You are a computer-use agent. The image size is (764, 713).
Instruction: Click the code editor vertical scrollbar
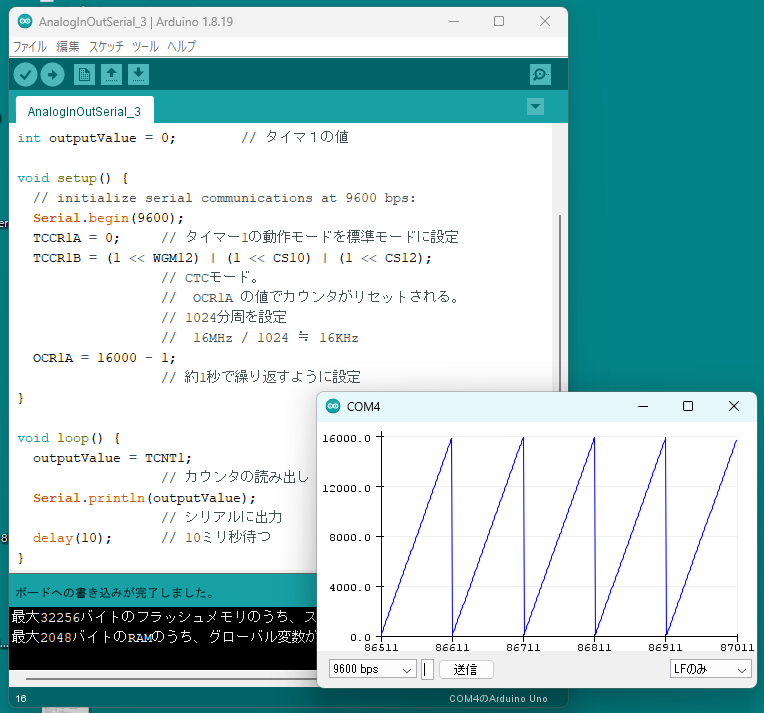(559, 300)
